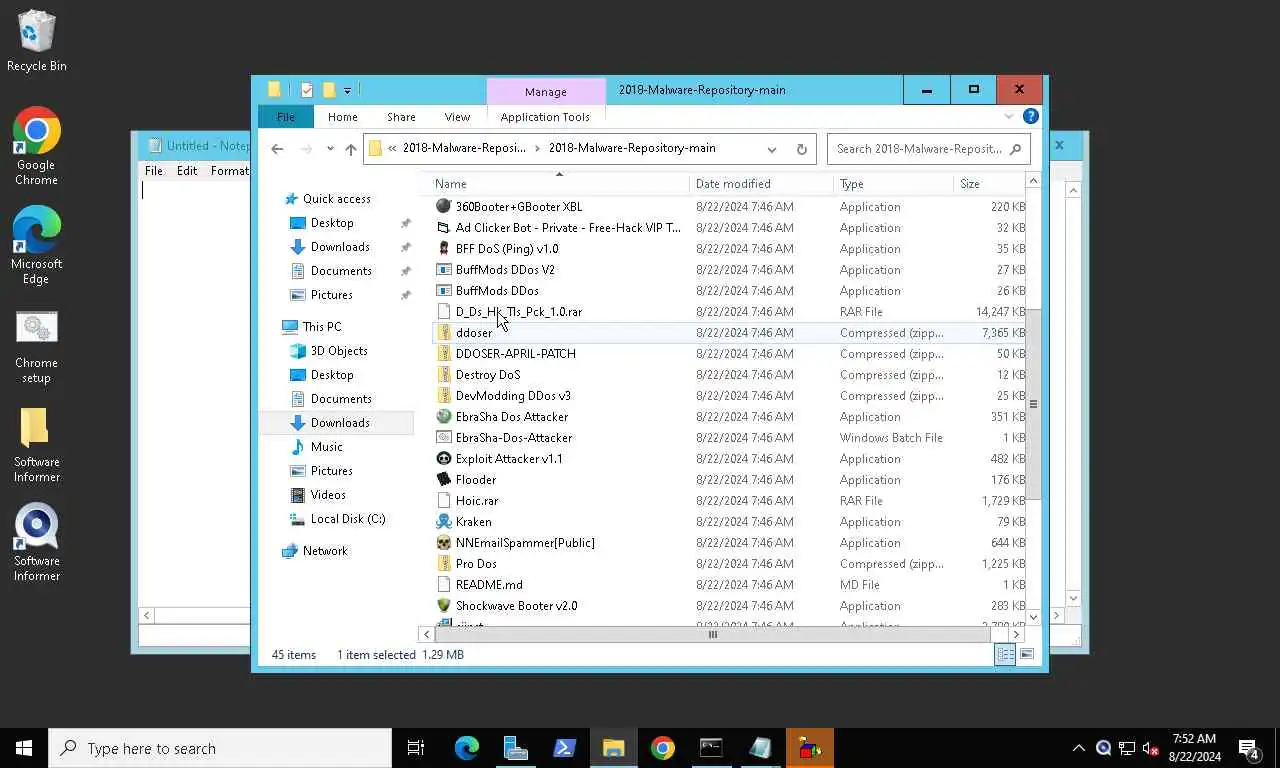Select This PC in navigation pane

321,327
